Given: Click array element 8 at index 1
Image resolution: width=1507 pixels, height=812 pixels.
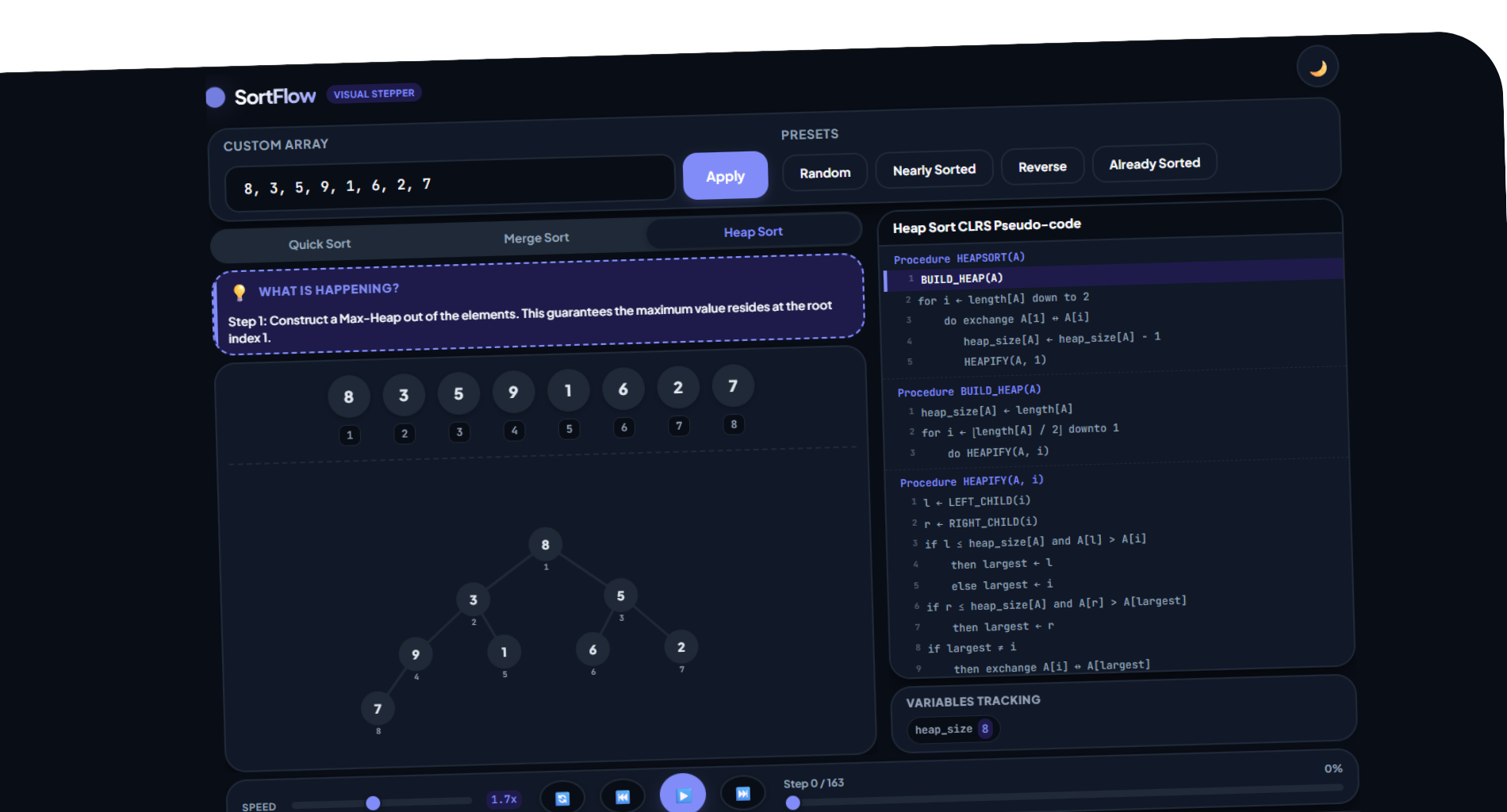Looking at the screenshot, I should [x=349, y=397].
